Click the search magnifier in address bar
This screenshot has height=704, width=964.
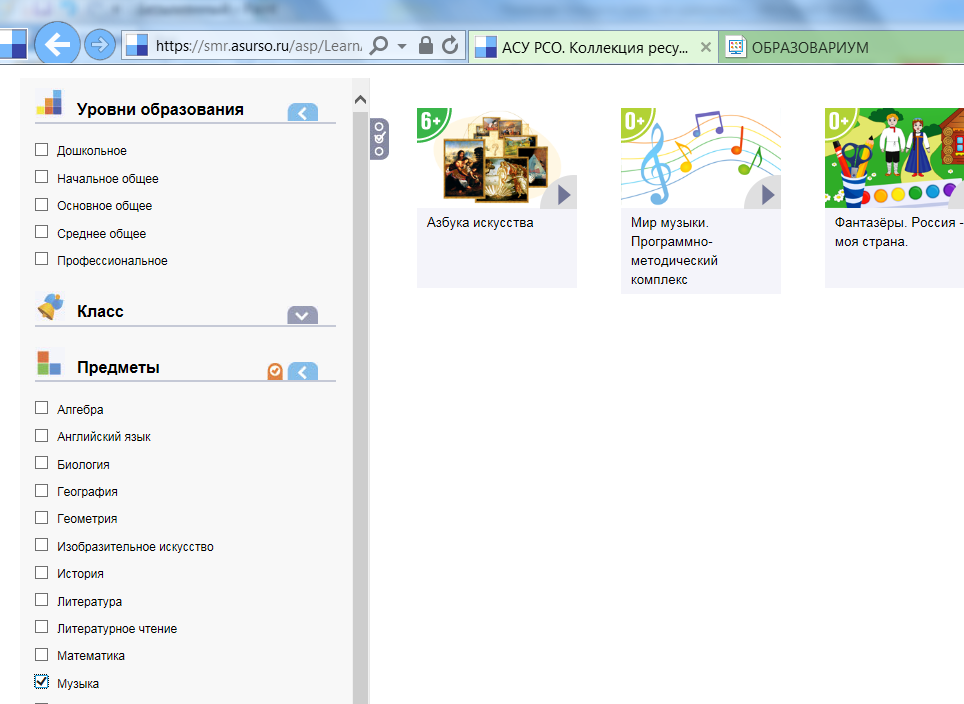(x=379, y=45)
